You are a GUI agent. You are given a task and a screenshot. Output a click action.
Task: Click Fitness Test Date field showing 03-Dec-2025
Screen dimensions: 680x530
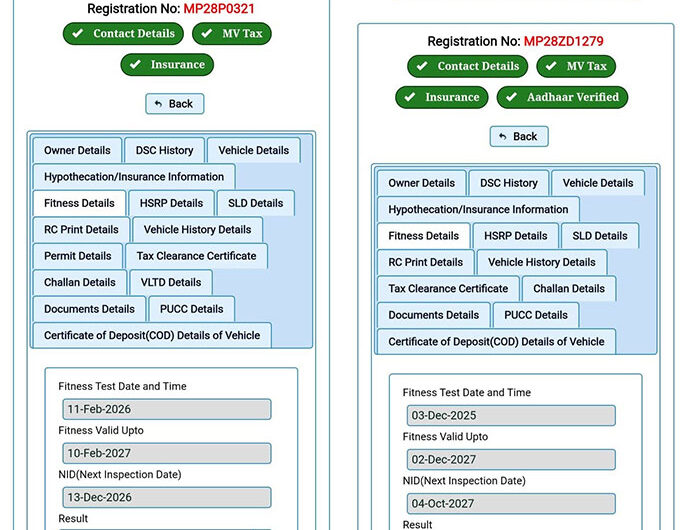point(510,415)
